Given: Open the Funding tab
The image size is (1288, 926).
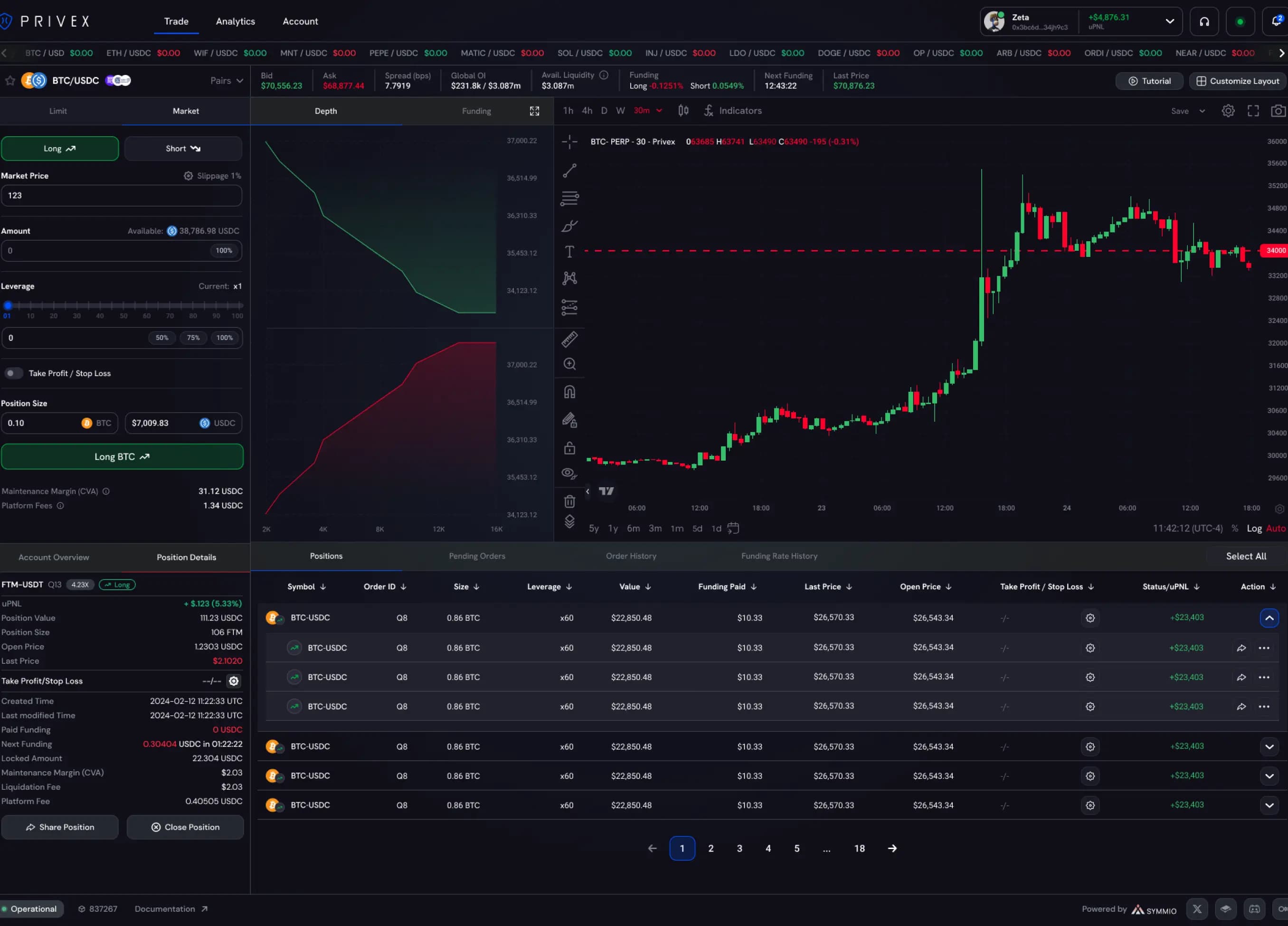Looking at the screenshot, I should click(x=476, y=111).
